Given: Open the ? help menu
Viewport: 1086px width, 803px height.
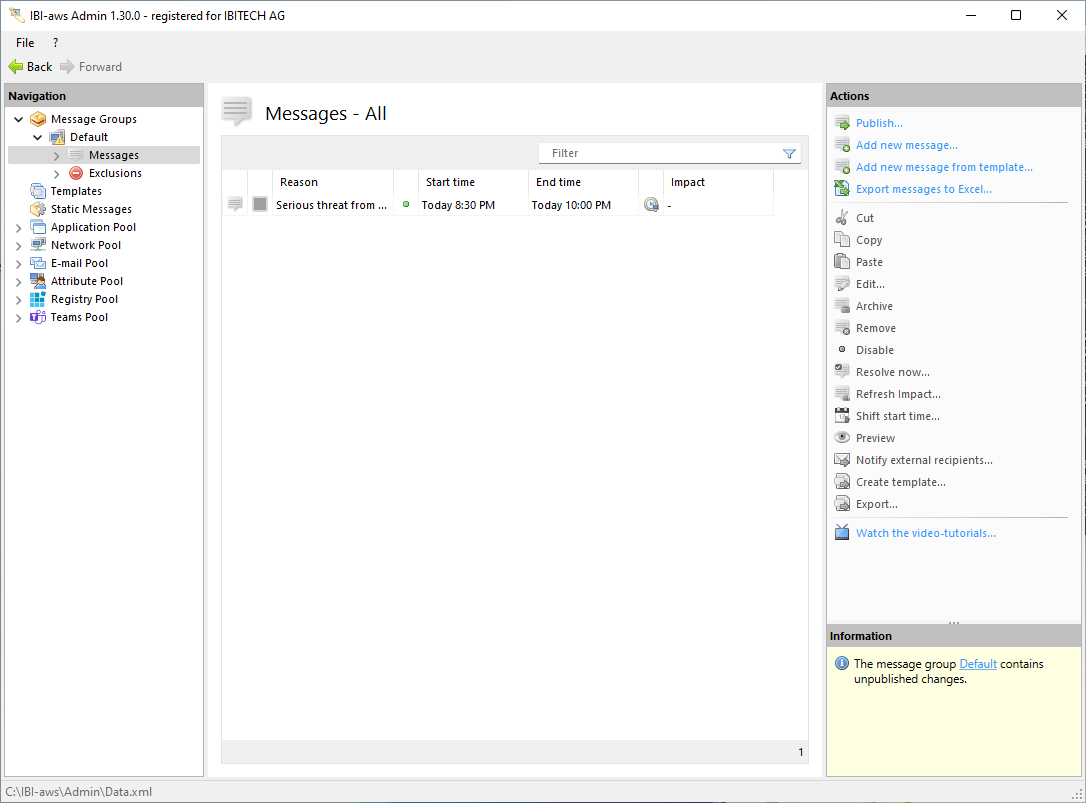Looking at the screenshot, I should tap(55, 43).
